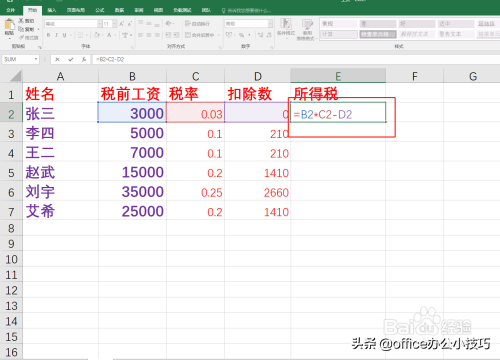Image resolution: width=500 pixels, height=360 pixels.
Task: Toggle Align Left
Action: tap(140, 35)
